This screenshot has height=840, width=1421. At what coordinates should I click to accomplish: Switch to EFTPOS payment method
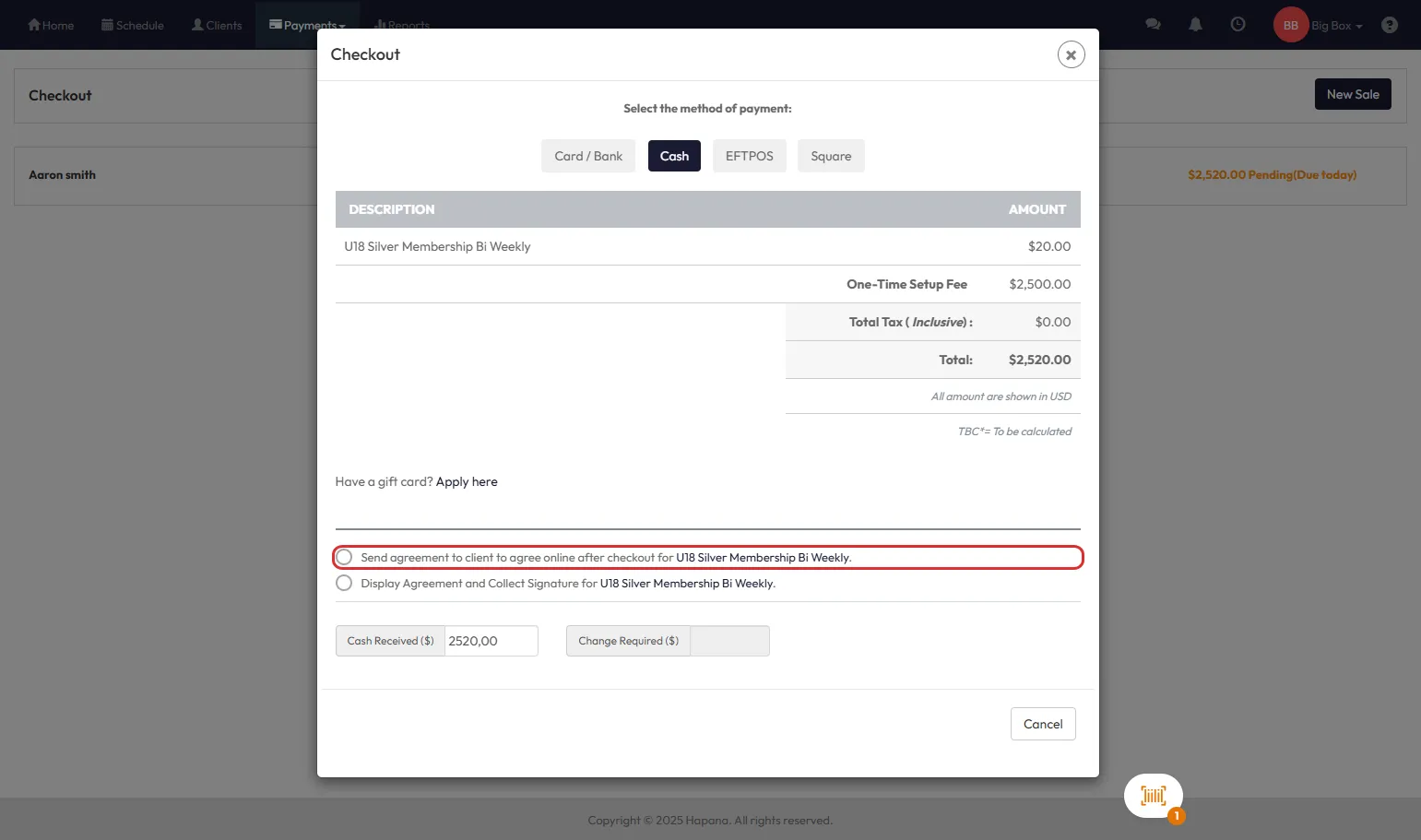pyautogui.click(x=749, y=156)
